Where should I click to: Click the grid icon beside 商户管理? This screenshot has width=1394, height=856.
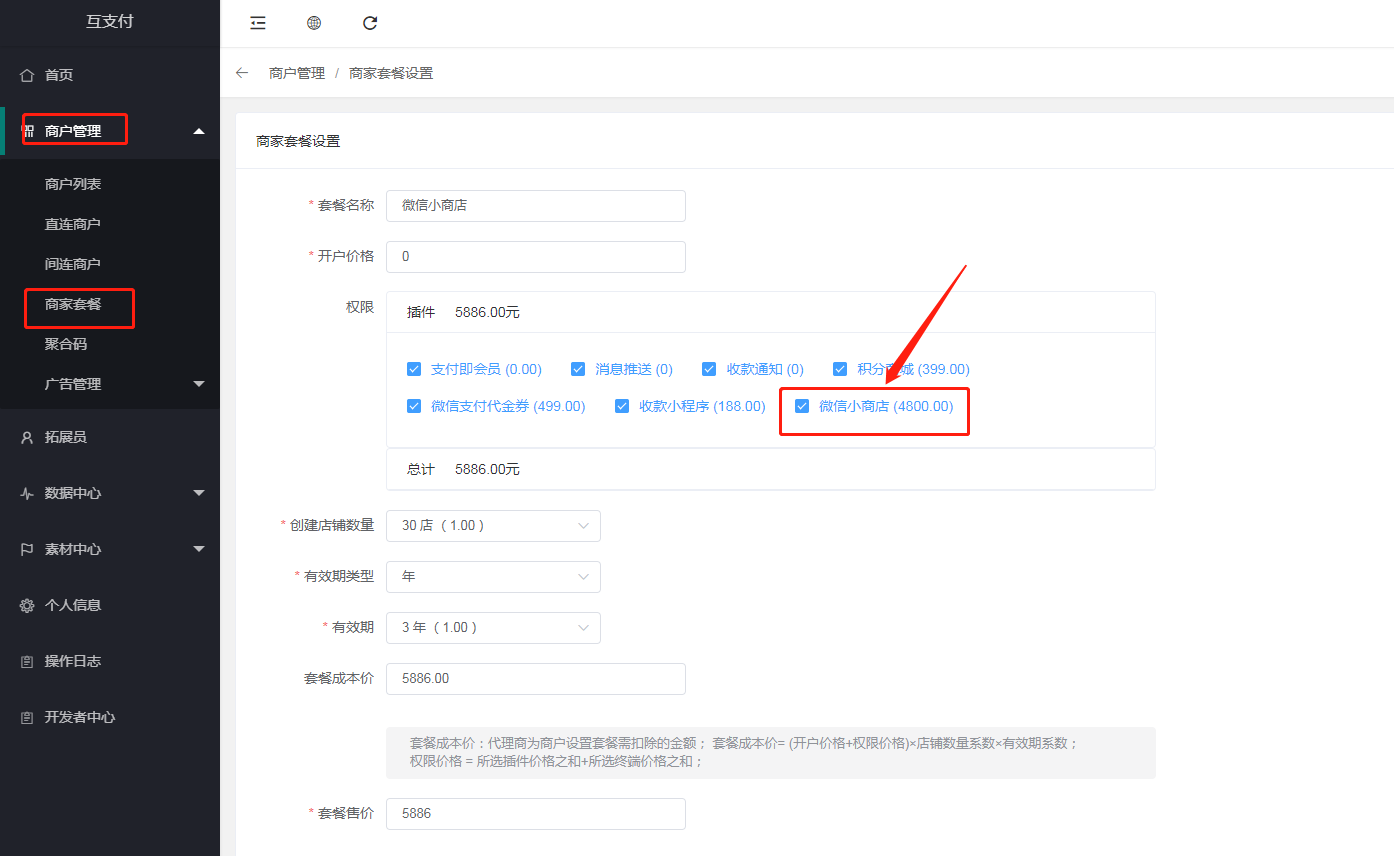(x=28, y=131)
